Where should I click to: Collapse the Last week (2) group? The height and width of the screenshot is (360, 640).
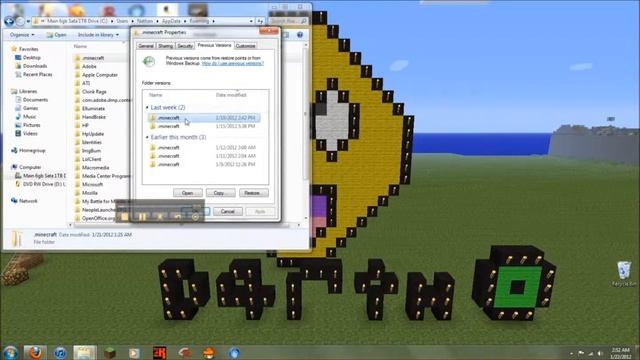pyautogui.click(x=147, y=107)
